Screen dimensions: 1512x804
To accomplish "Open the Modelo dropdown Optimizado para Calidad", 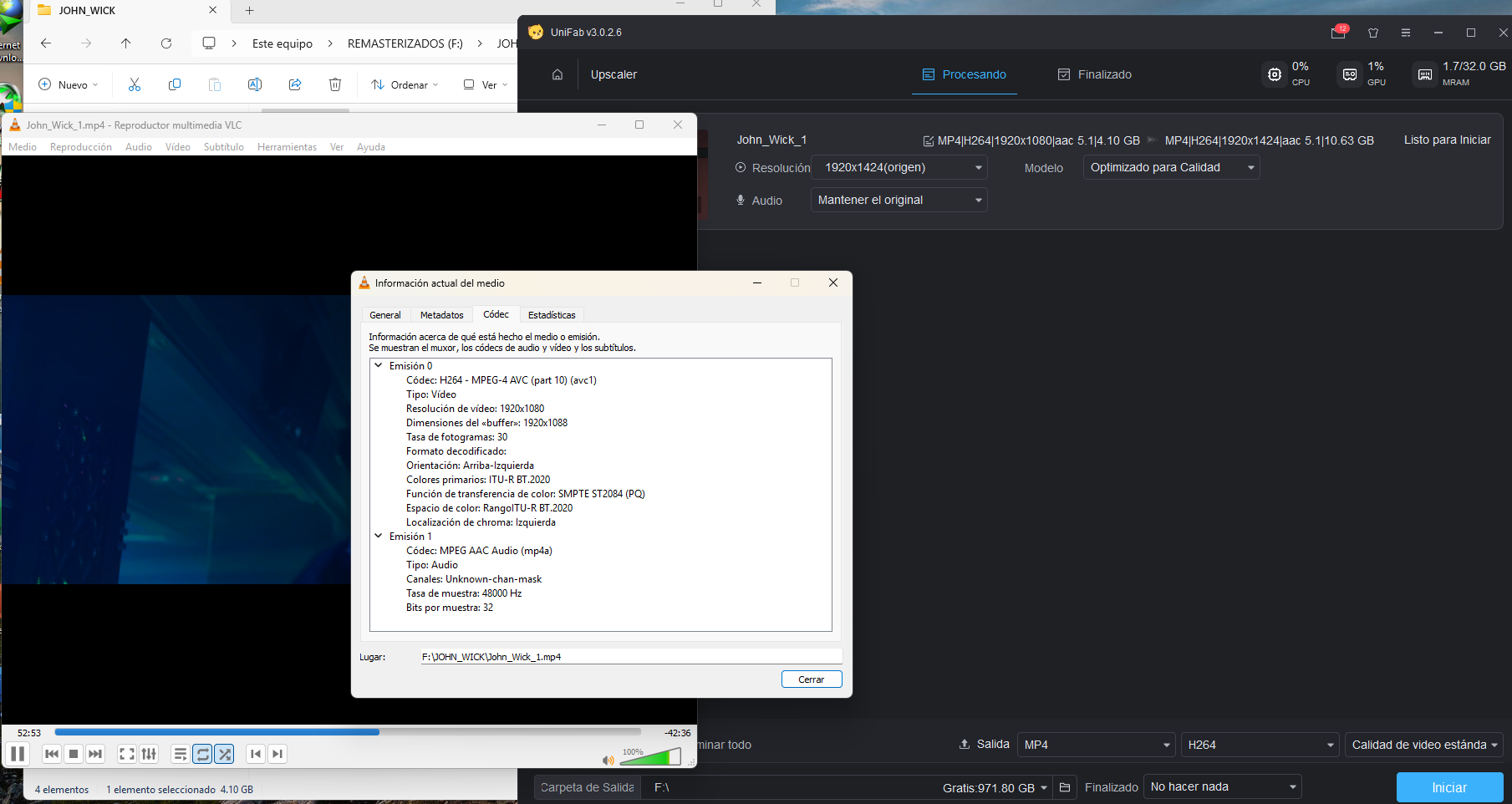I will (1171, 168).
